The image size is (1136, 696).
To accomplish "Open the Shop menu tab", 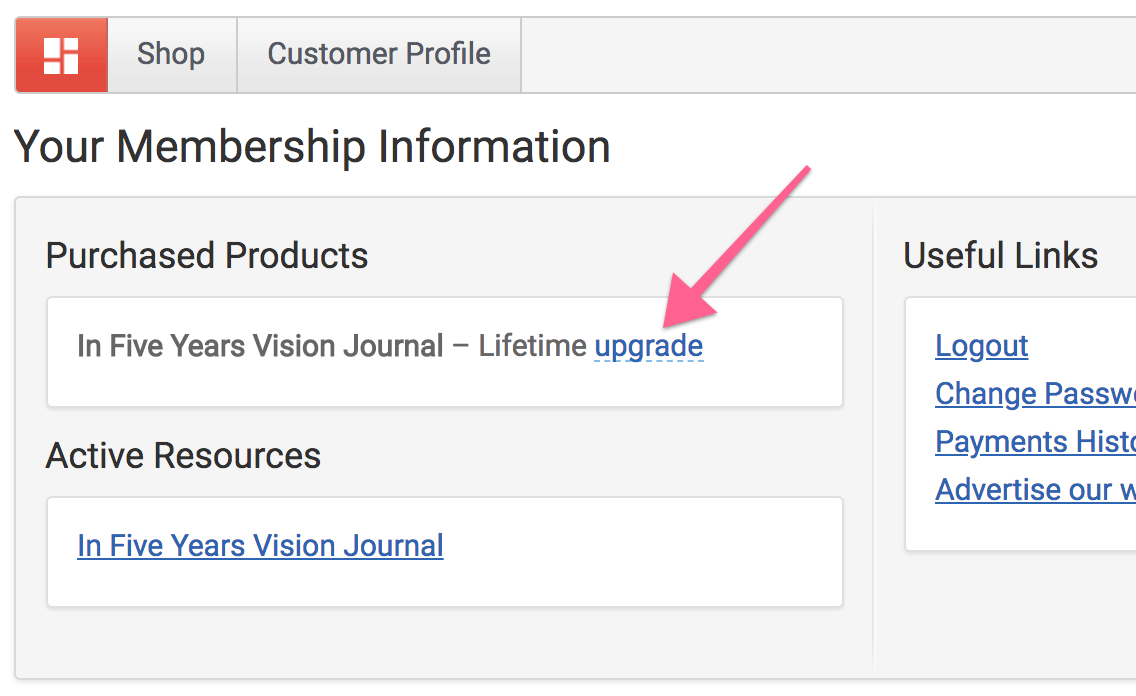I will (x=172, y=55).
